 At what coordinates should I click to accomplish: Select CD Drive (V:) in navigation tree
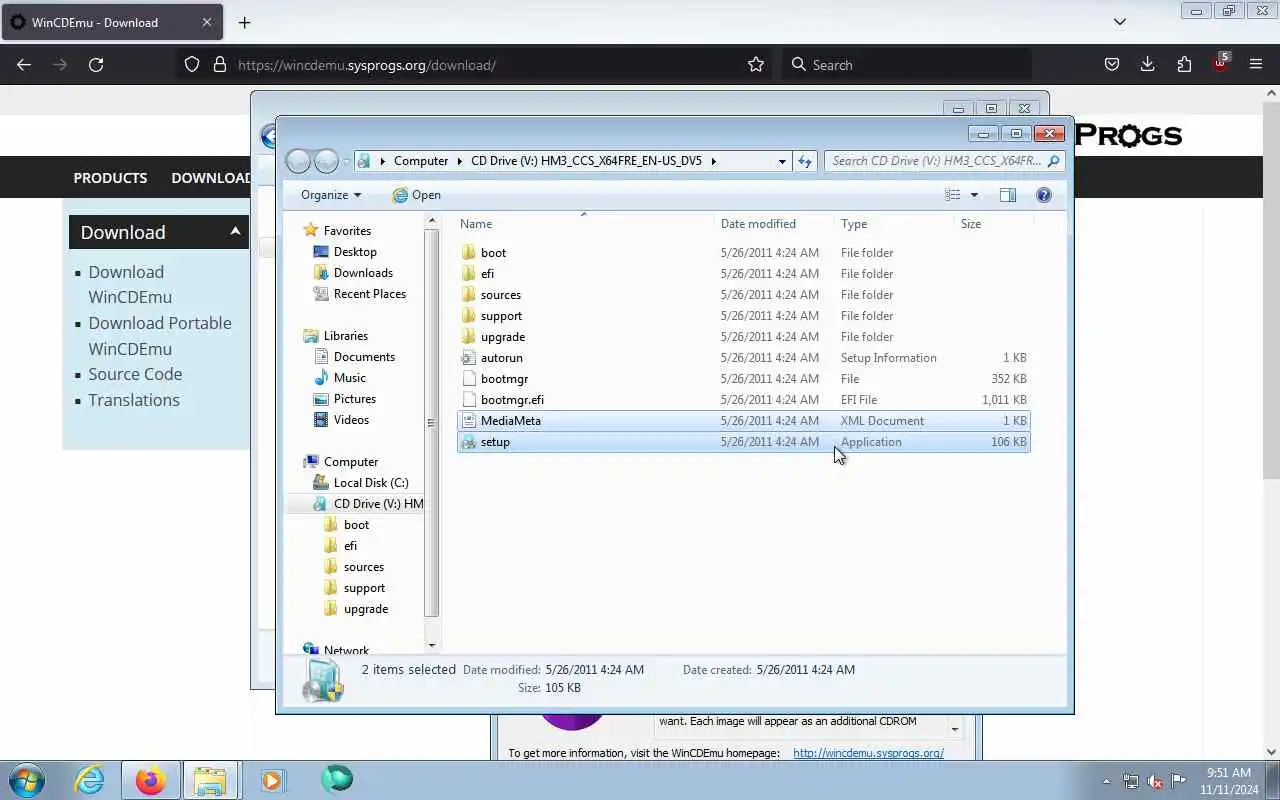tap(378, 504)
